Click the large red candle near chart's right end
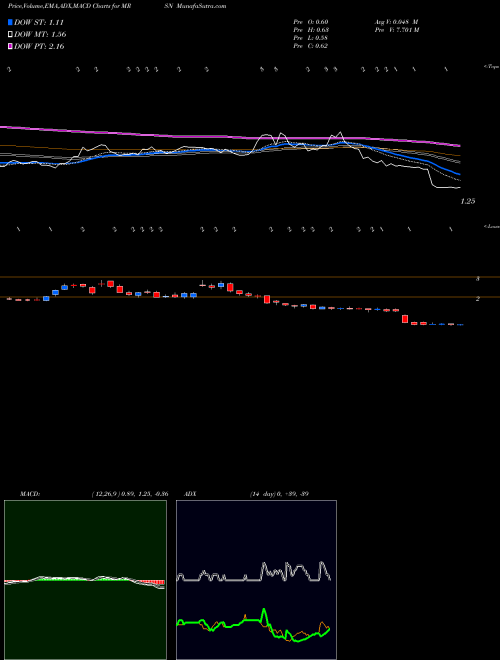Image resolution: width=500 pixels, height=660 pixels. 405,319
